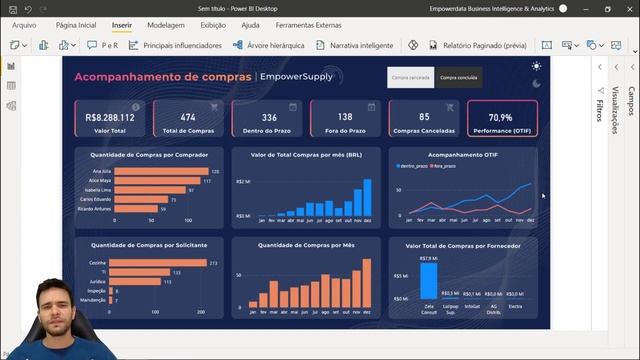
Task: Click the Ana Júlia bar in Comprador chart
Action: coord(162,171)
